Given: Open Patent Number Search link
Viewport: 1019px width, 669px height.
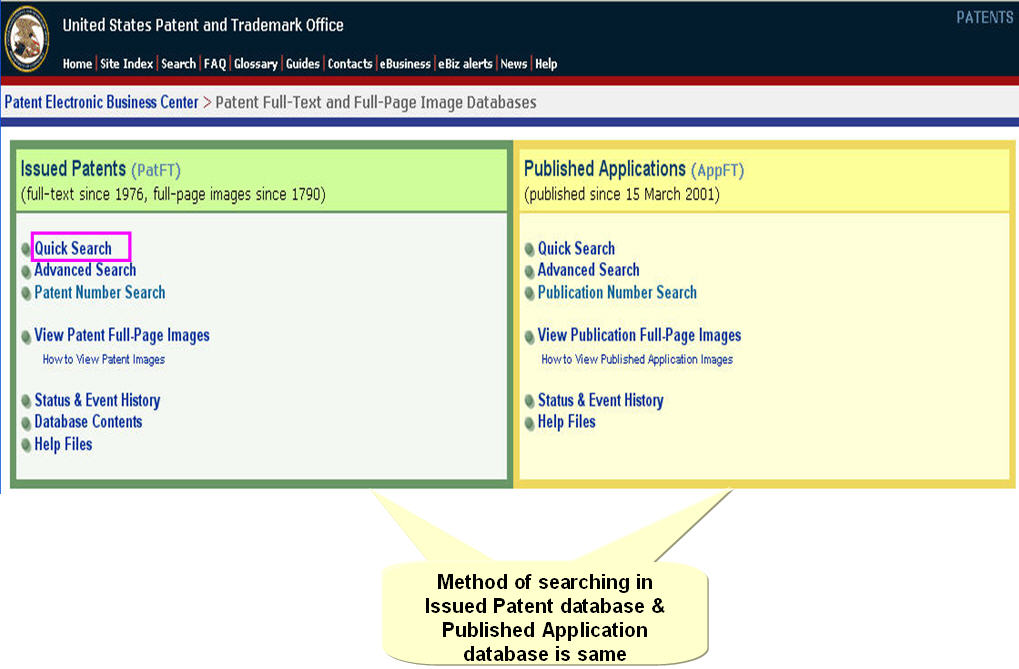Looking at the screenshot, I should point(100,293).
